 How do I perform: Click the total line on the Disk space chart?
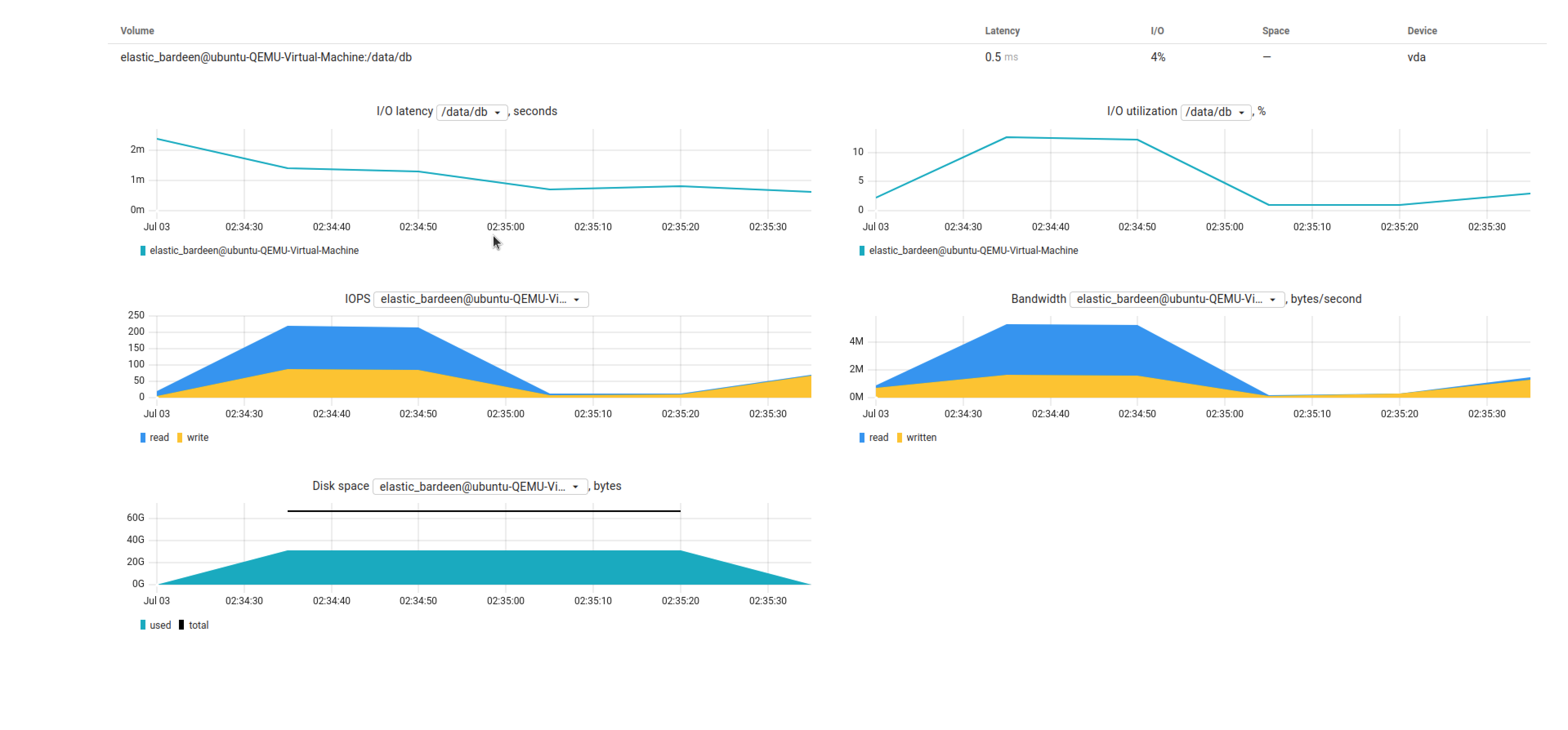[x=484, y=511]
